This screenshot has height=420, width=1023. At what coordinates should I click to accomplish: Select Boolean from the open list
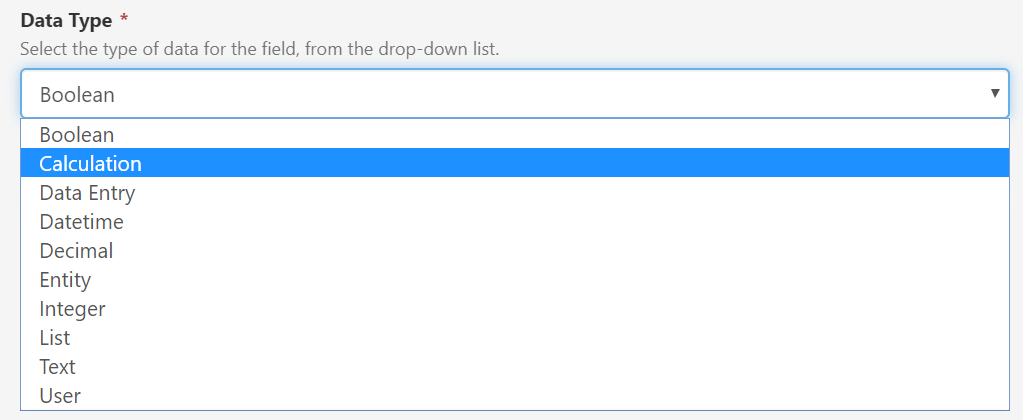(x=77, y=134)
